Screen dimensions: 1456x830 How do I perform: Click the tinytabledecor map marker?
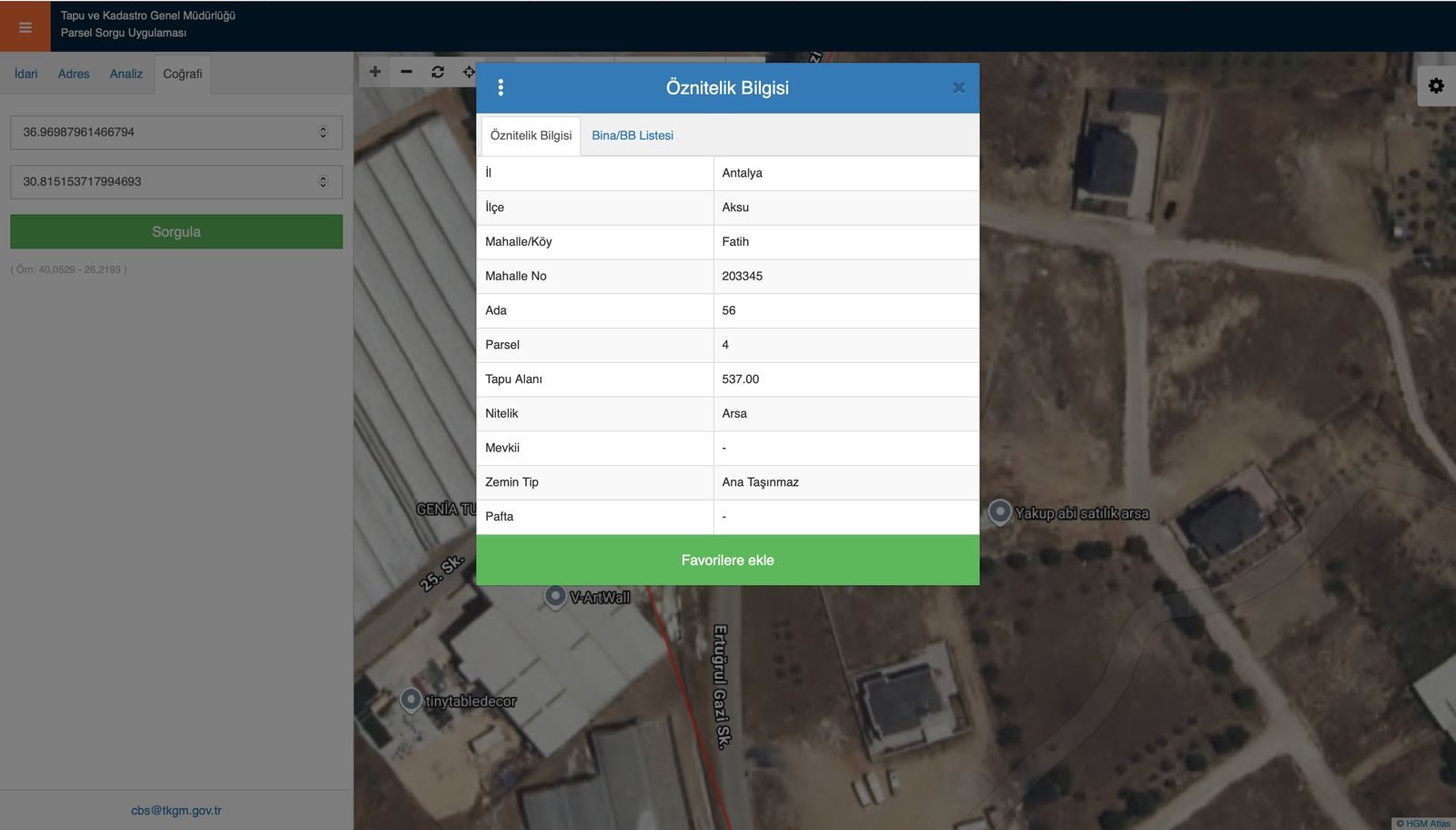[410, 700]
